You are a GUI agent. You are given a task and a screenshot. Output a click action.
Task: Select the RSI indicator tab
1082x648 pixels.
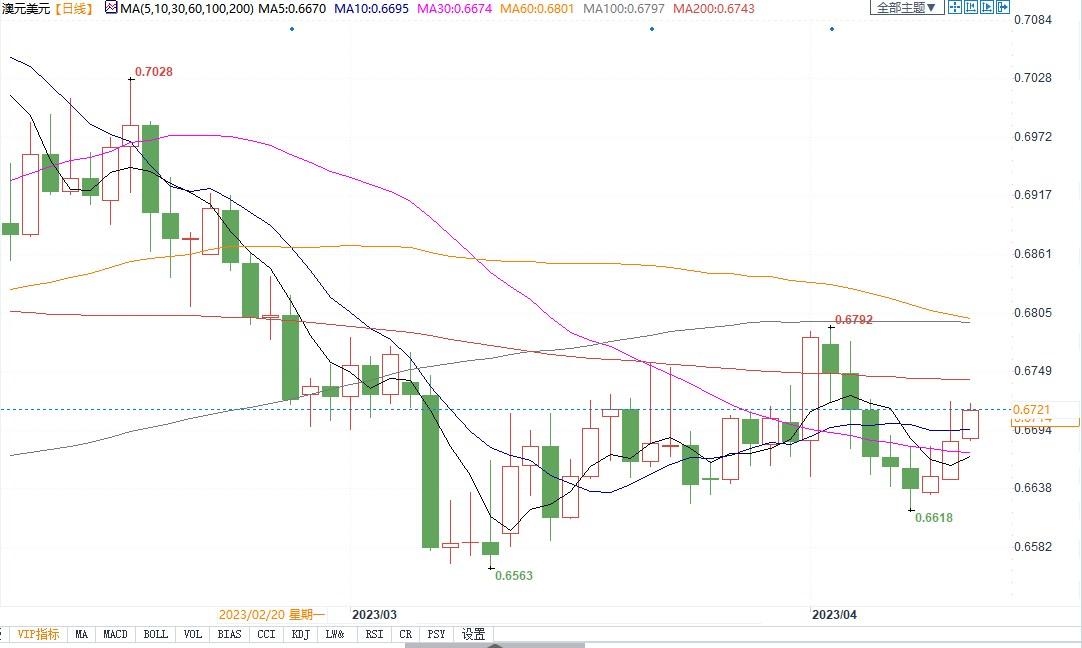pyautogui.click(x=374, y=634)
